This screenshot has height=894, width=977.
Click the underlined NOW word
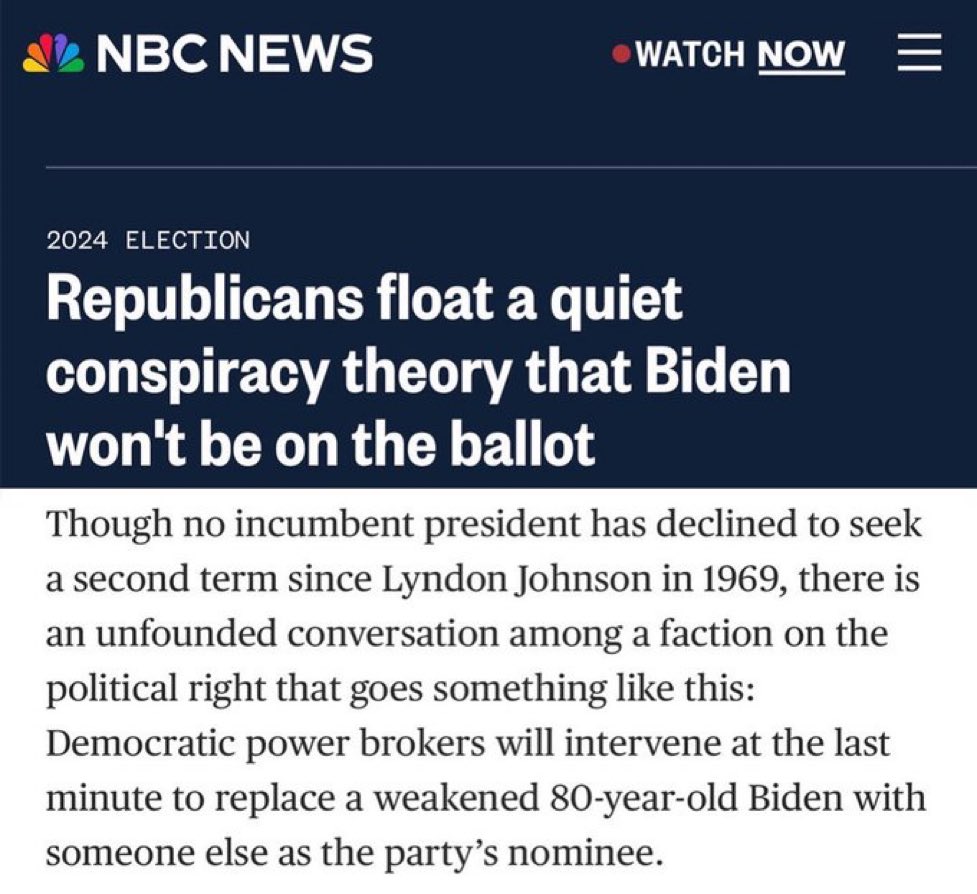click(801, 55)
